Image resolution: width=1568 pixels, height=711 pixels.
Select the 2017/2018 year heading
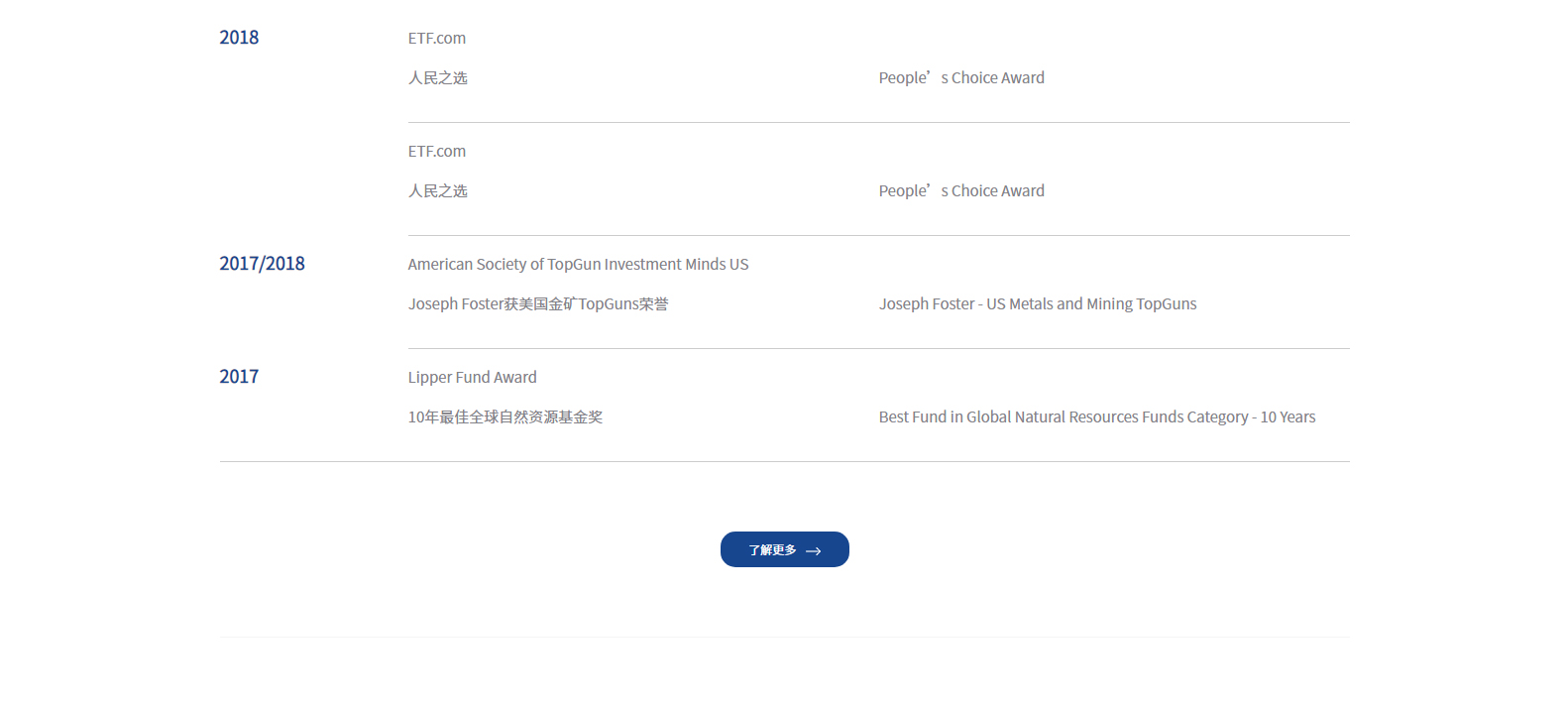[262, 264]
